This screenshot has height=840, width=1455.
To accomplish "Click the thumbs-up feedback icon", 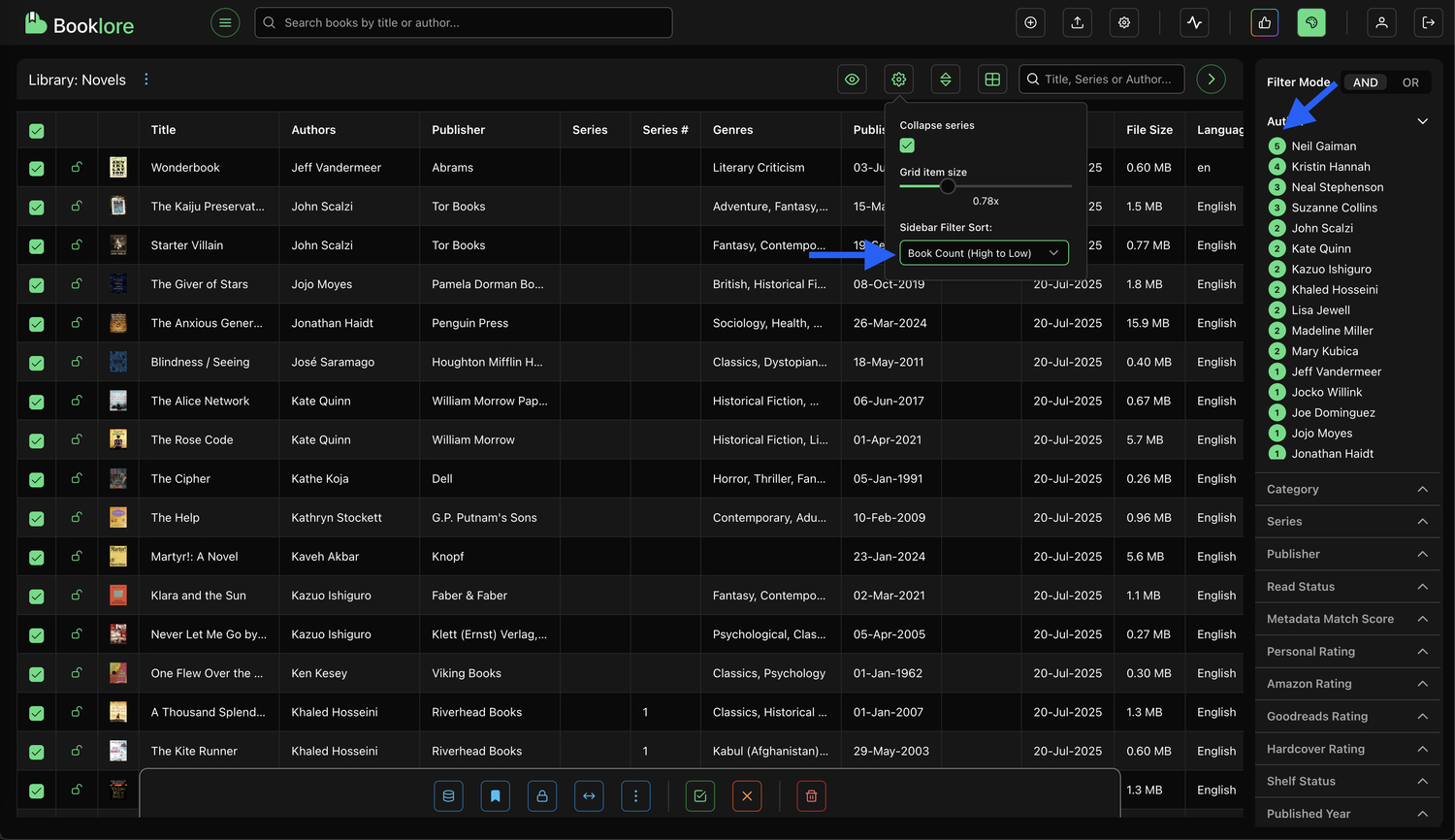I will 1264,22.
